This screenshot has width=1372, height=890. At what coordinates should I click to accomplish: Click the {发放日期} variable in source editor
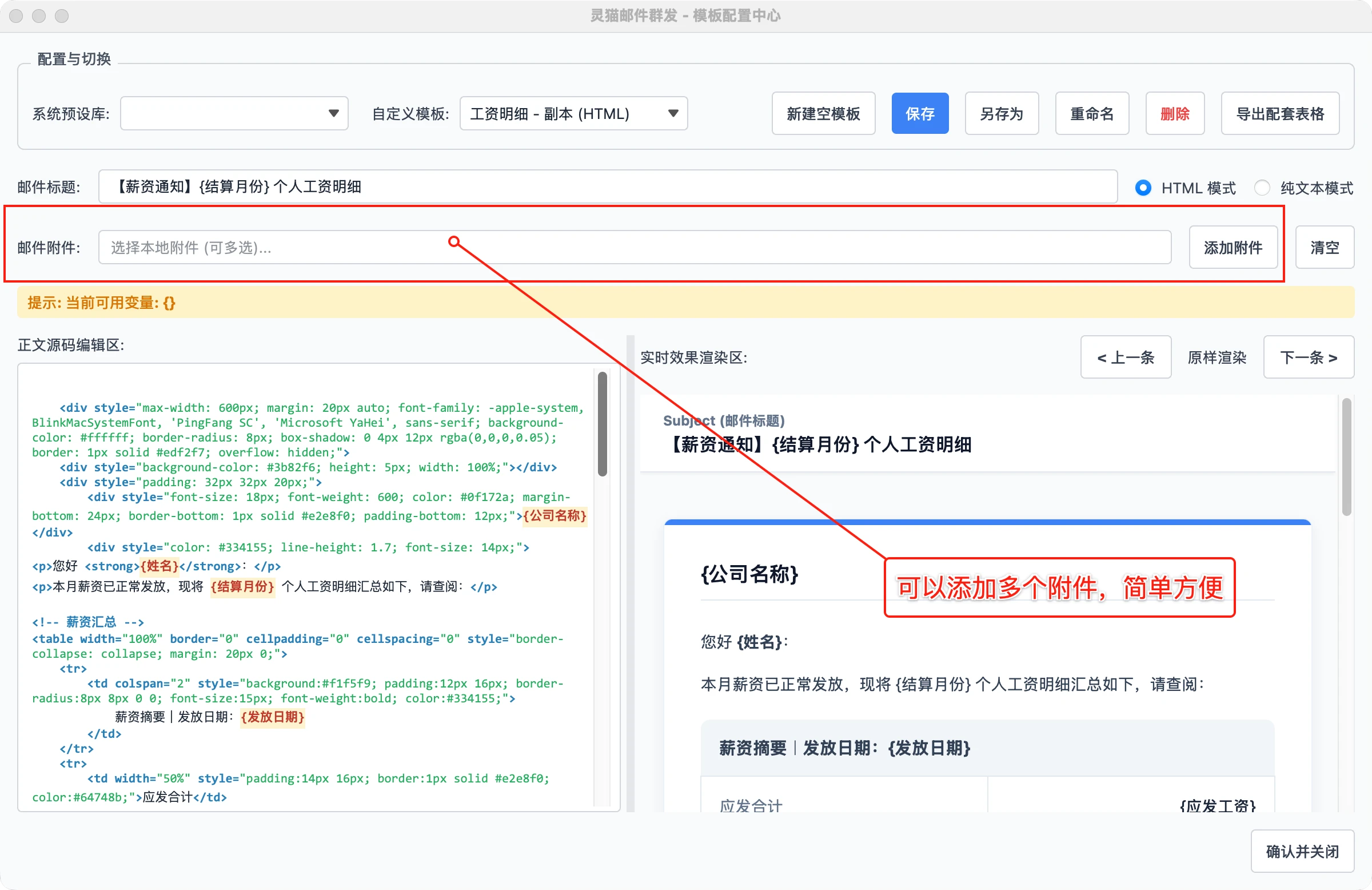(x=272, y=717)
